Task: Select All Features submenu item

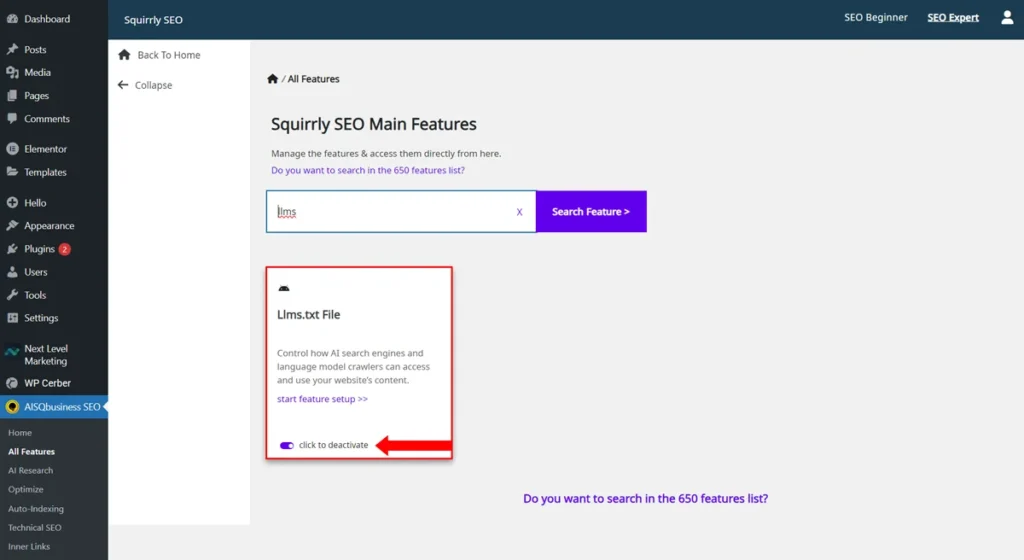Action: [x=31, y=451]
